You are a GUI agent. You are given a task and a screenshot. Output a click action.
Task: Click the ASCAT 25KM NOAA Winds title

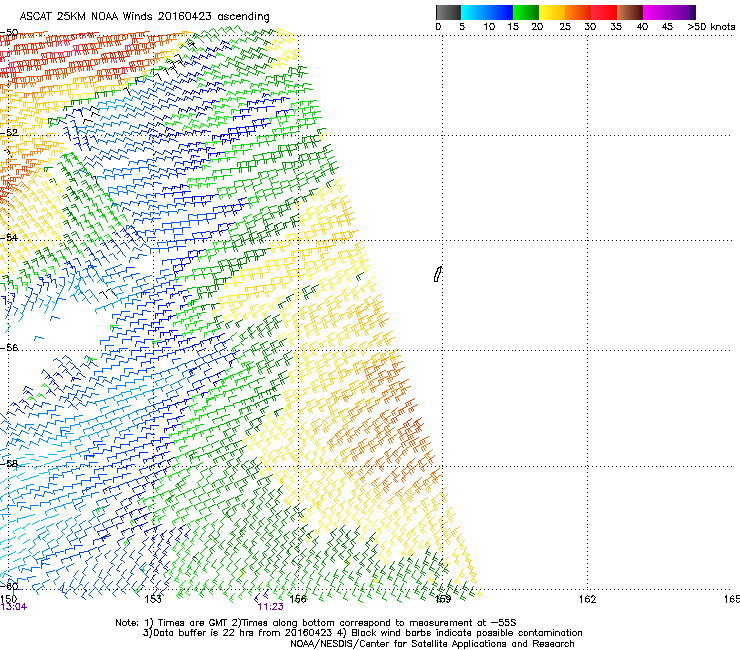pos(144,17)
